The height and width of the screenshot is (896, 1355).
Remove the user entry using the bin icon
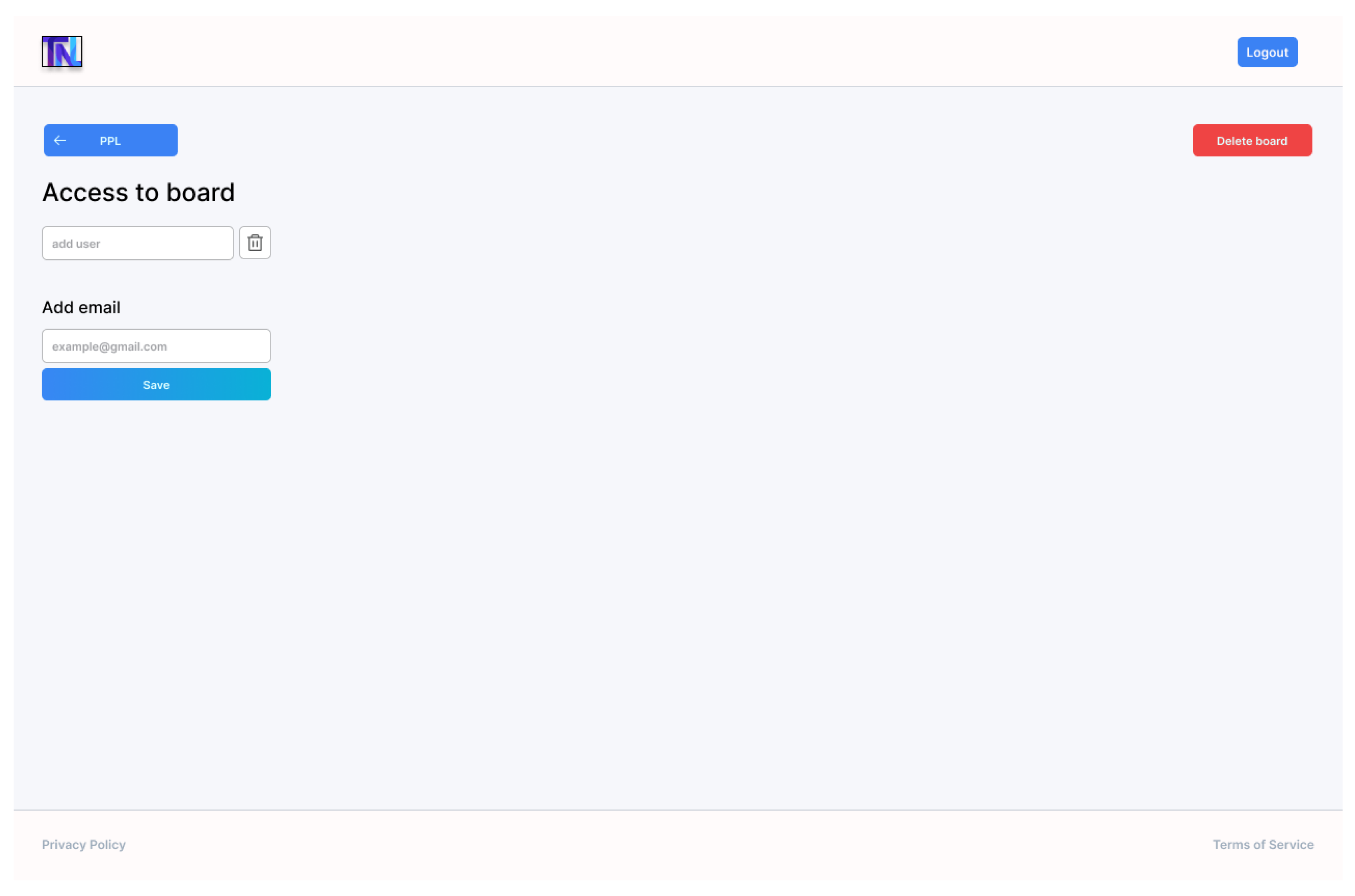pos(255,243)
